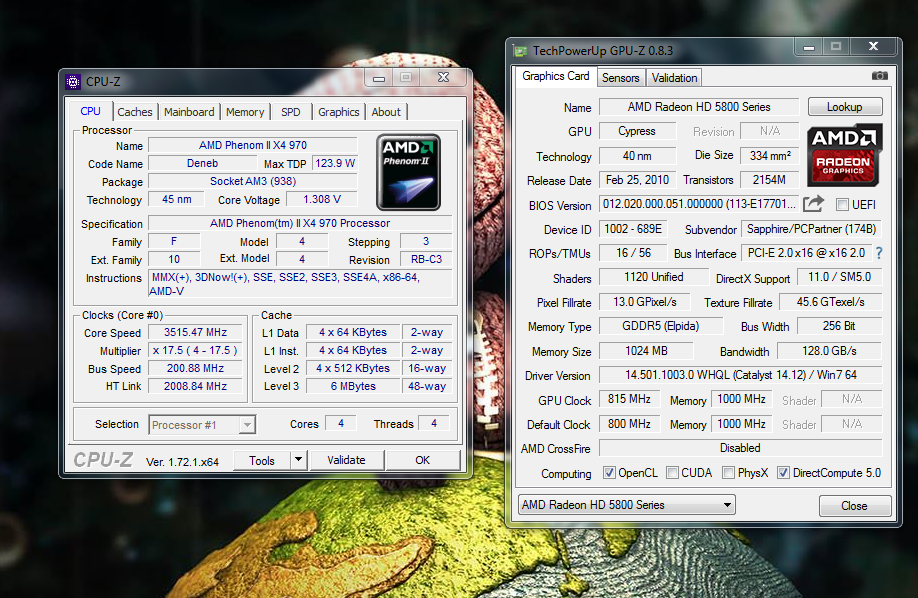918x598 pixels.
Task: Click the Shaders value 1120 Unified
Action: click(653, 277)
